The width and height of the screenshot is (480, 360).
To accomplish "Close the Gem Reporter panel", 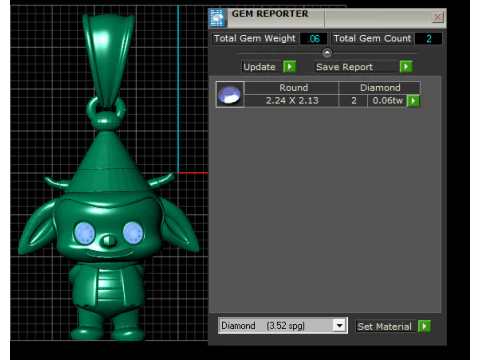I will [437, 17].
